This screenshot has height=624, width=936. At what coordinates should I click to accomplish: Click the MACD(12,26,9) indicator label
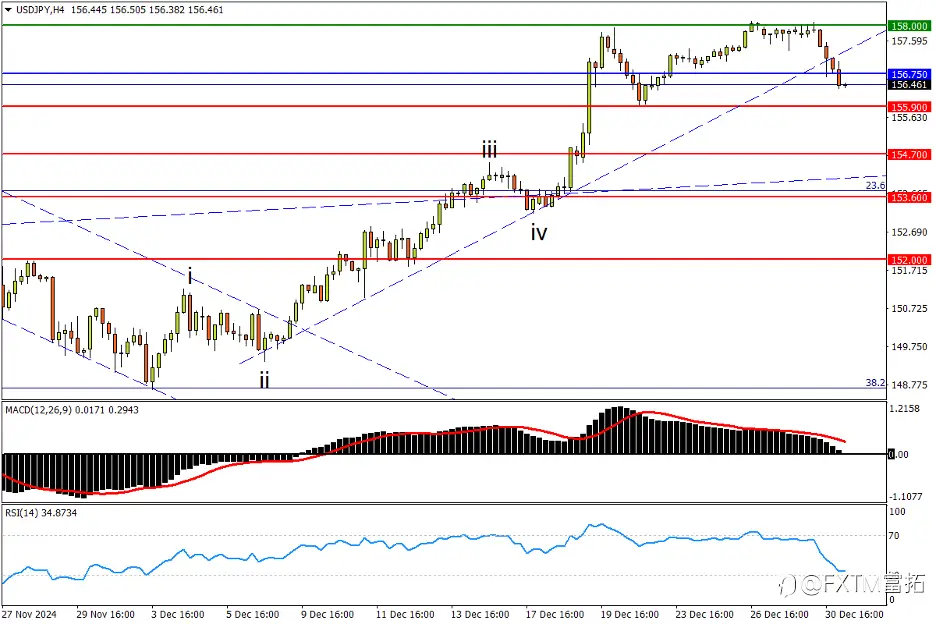coord(38,410)
